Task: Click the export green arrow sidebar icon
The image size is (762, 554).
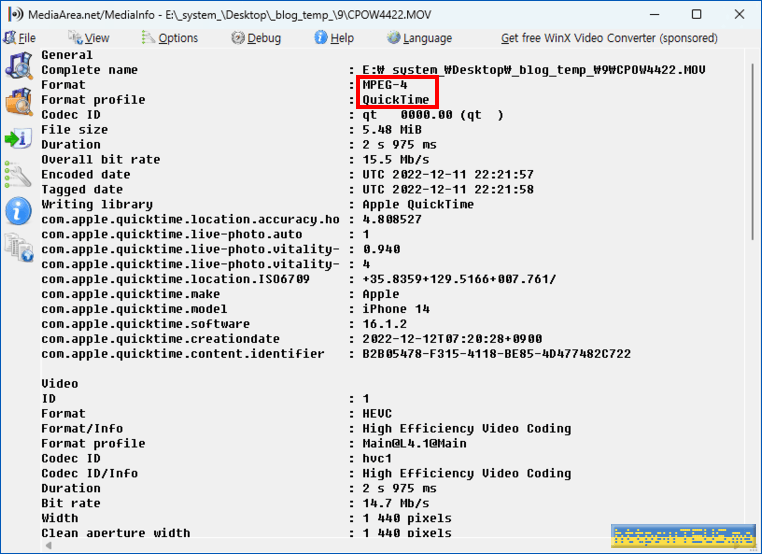Action: tap(18, 139)
